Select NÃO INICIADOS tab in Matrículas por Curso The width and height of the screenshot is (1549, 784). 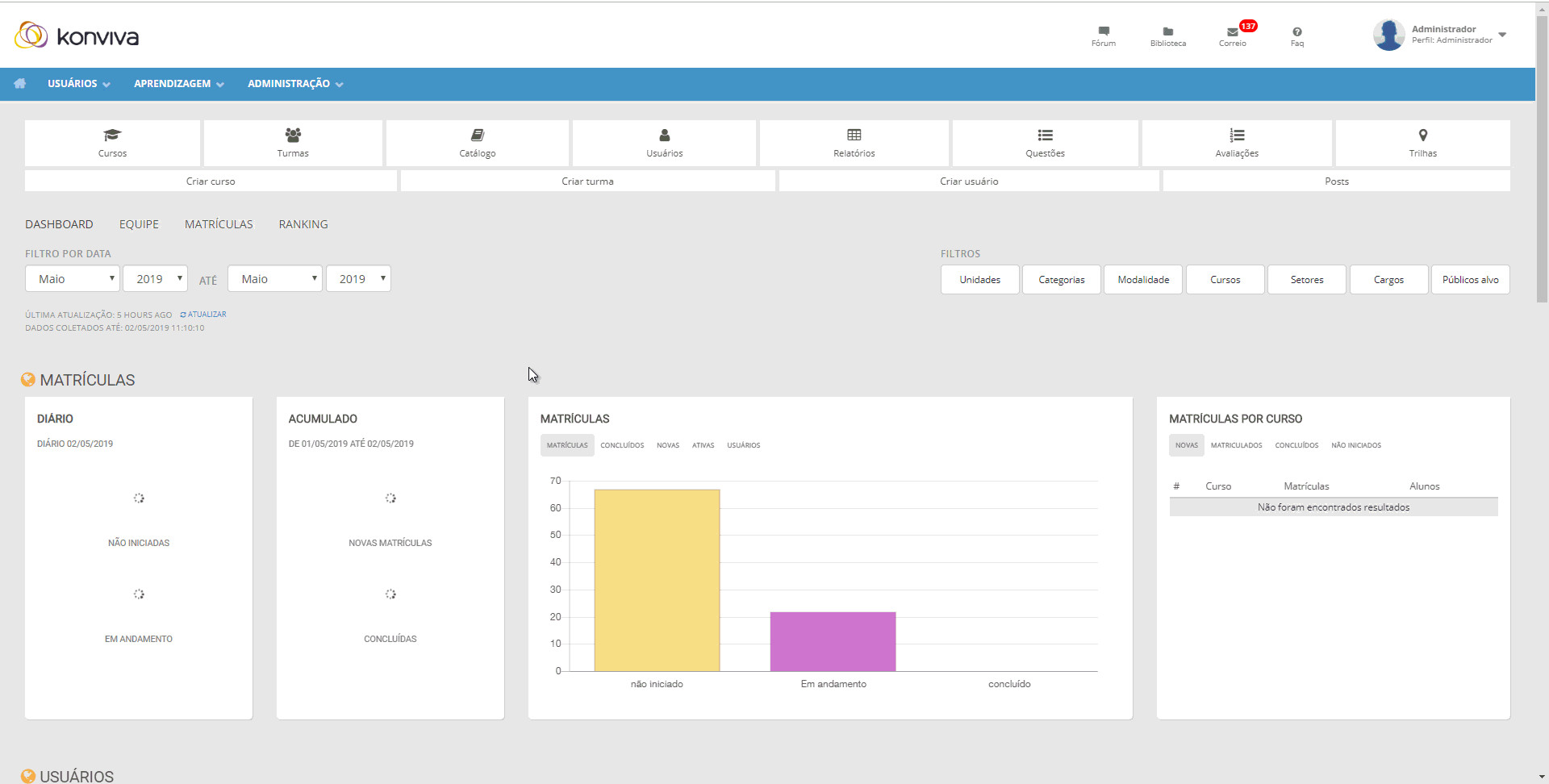coord(1356,445)
